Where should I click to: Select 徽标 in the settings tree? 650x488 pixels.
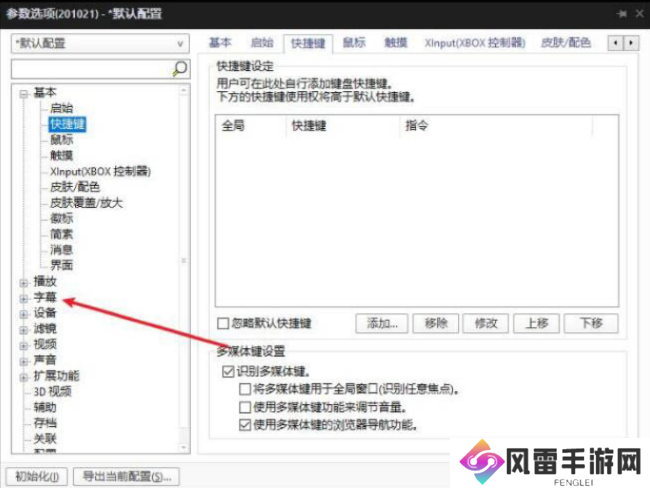62,218
